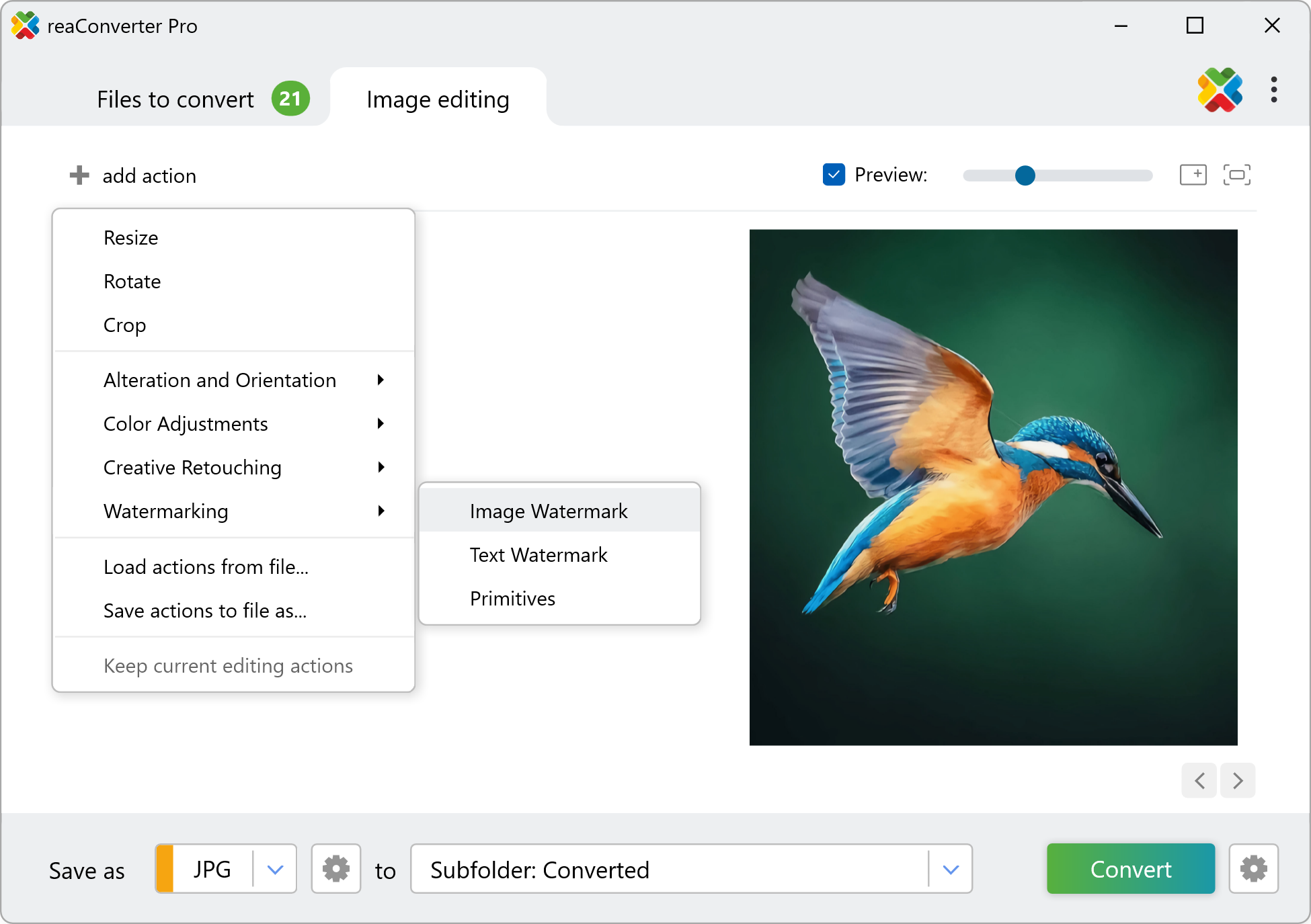Image resolution: width=1311 pixels, height=924 pixels.
Task: Uncheck the Preview checkbox
Action: pyautogui.click(x=834, y=175)
